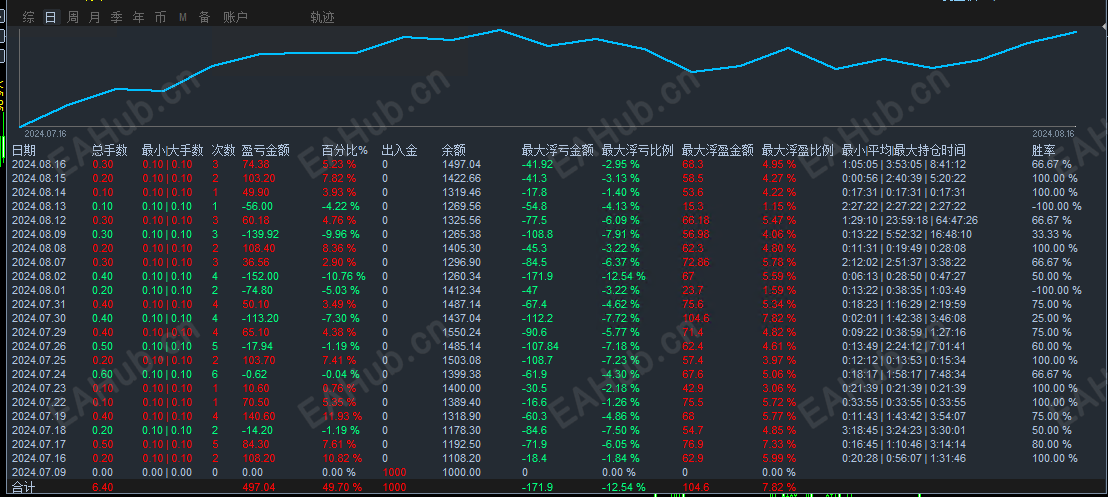
Task: Click win rate 25.00 %
Action: (1051, 318)
